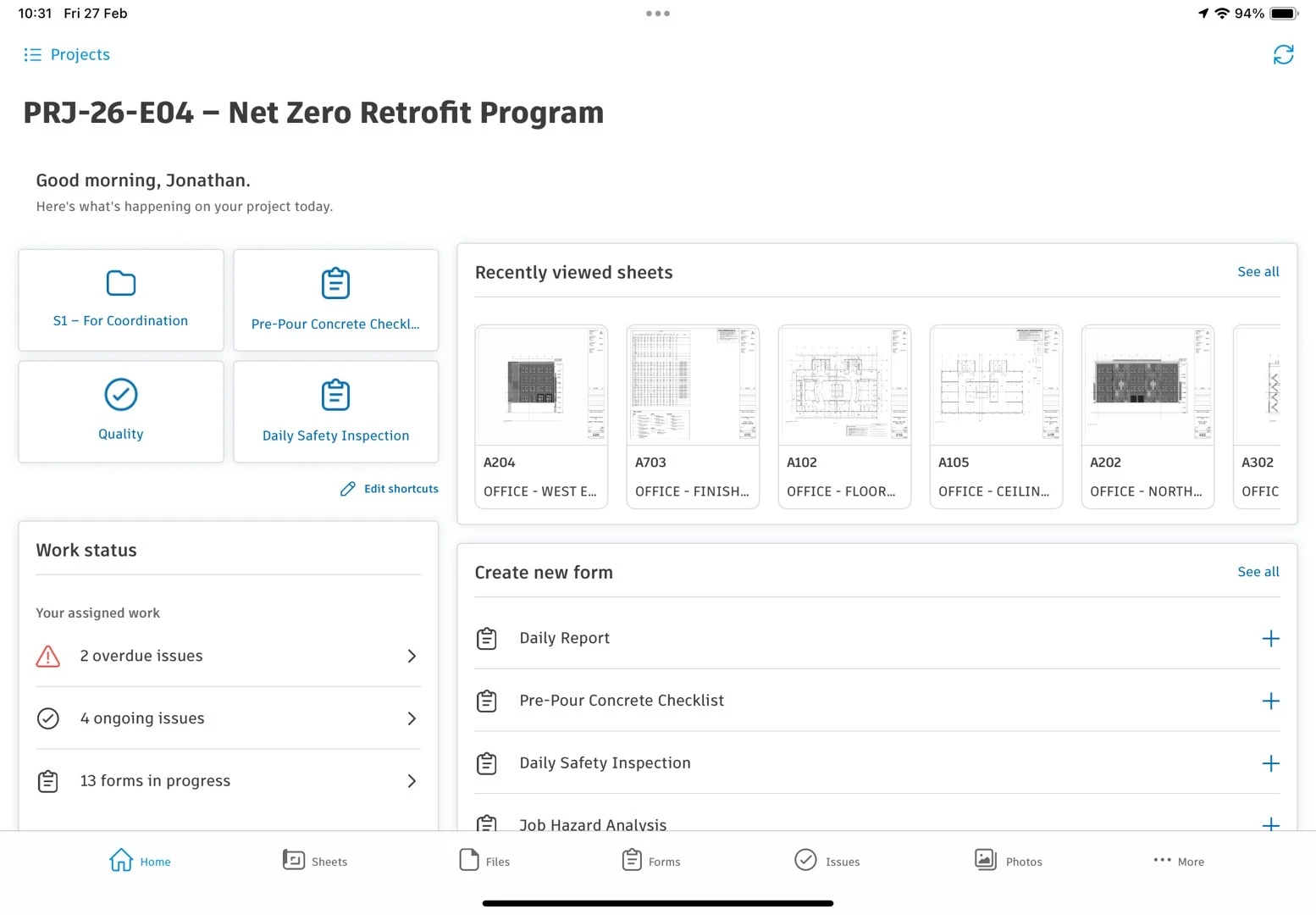The image size is (1316, 915).
Task: Open S1 – For Coordination folder shortcut
Action: [x=121, y=300]
